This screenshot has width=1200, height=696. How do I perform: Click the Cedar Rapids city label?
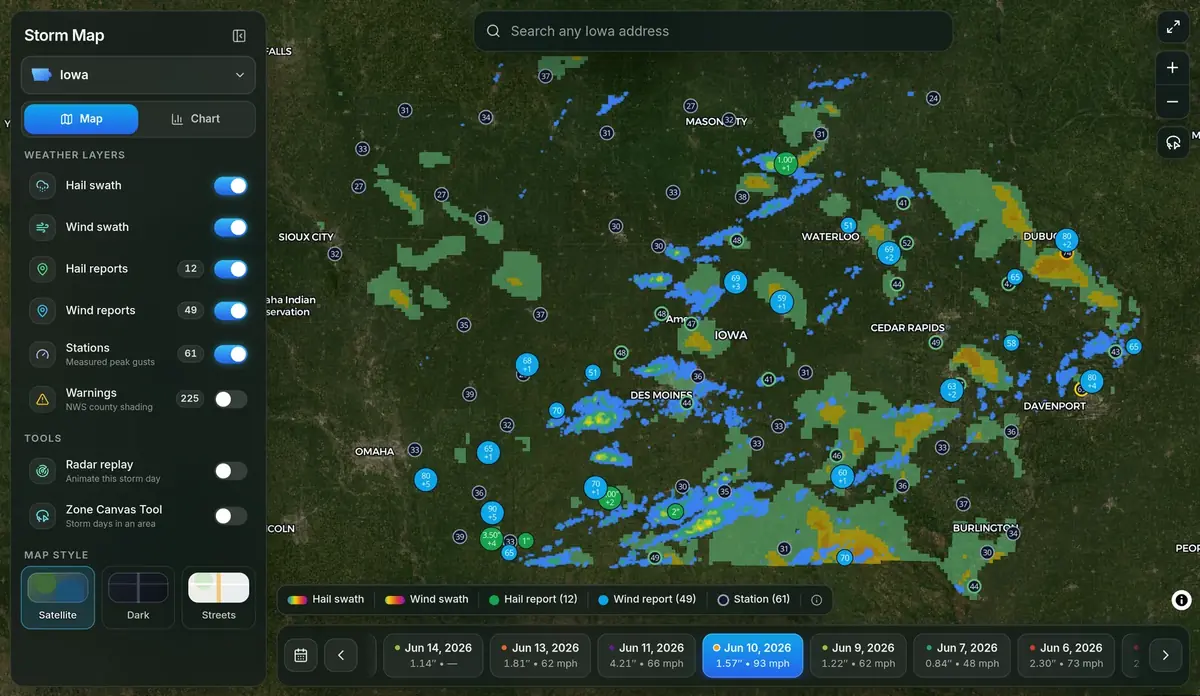point(908,328)
